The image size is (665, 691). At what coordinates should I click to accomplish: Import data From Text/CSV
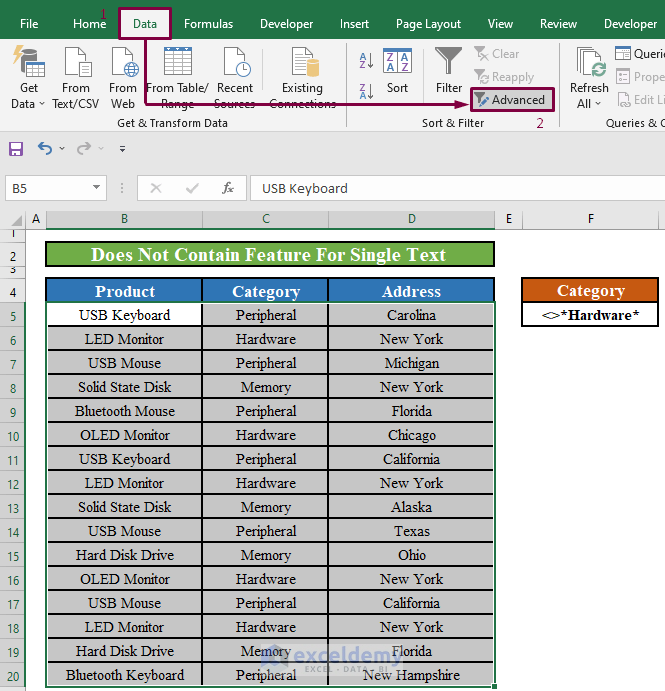pos(75,78)
